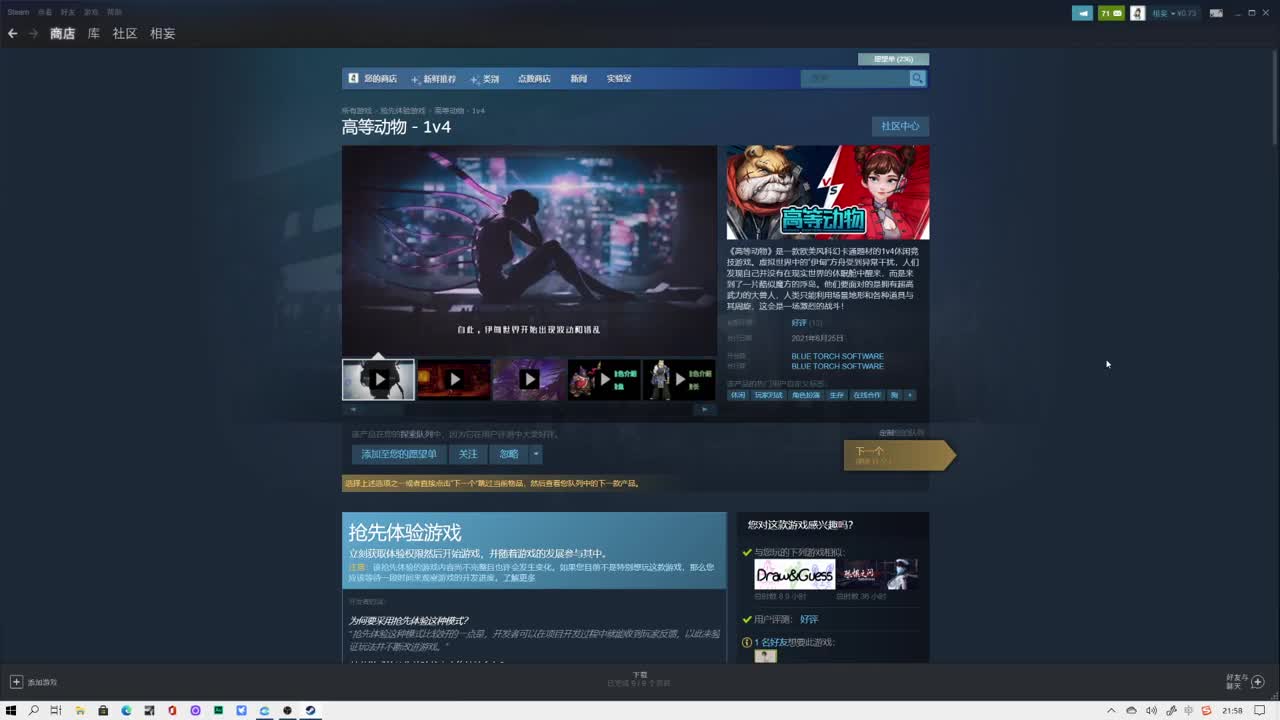The height and width of the screenshot is (720, 1280).
Task: Expand 类别 categories menu
Action: click(x=485, y=78)
